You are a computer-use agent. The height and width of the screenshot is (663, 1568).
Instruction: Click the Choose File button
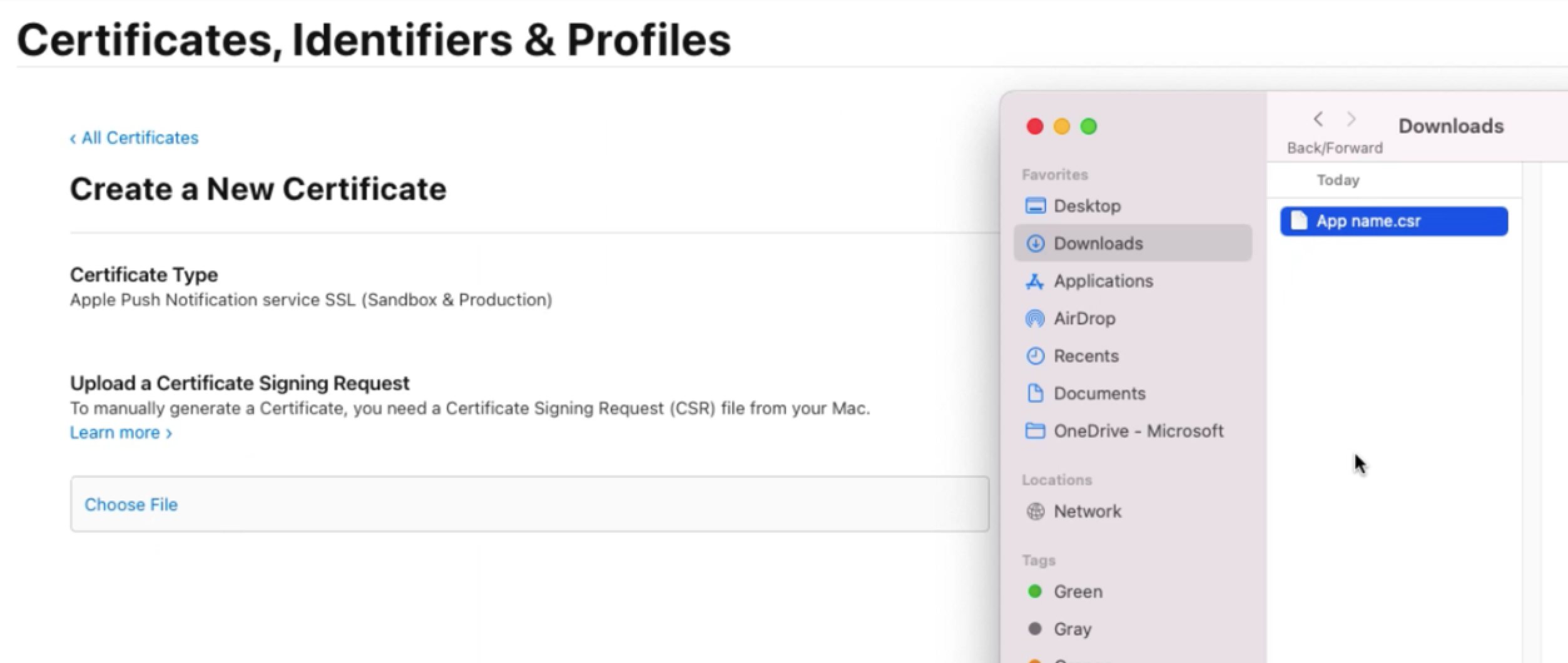pyautogui.click(x=131, y=505)
